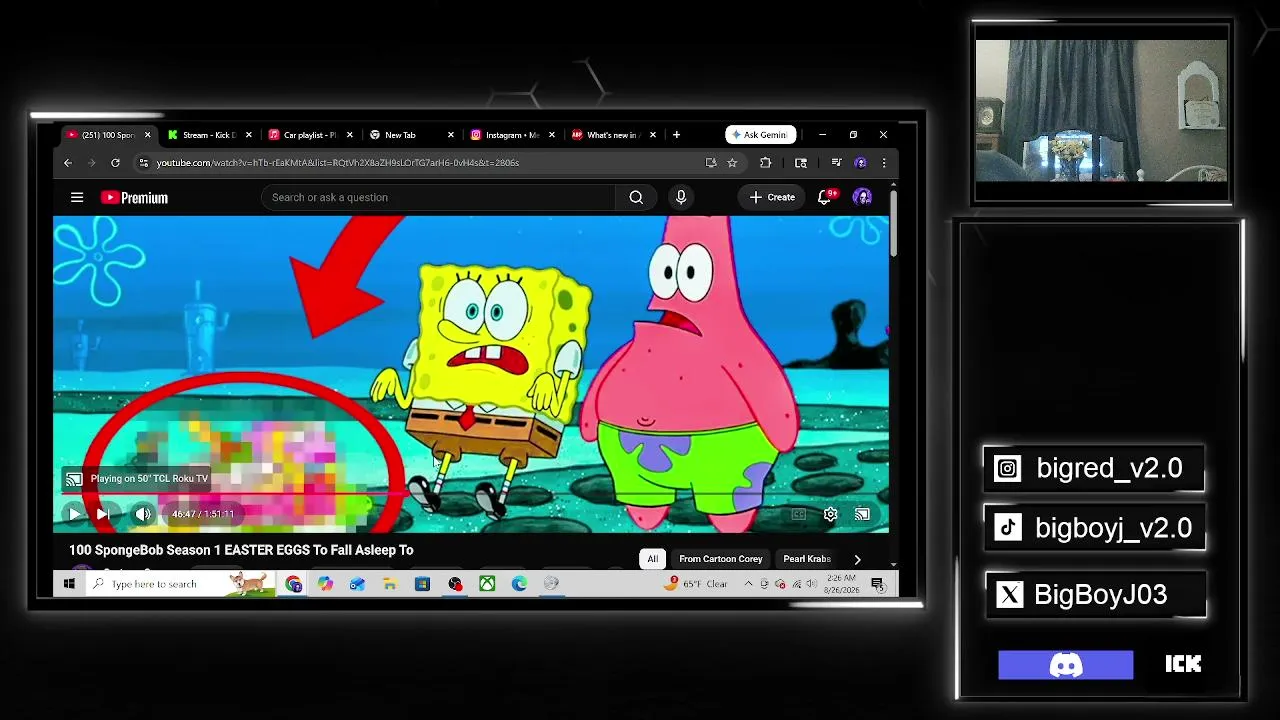
Task: Go to YouTube Premium home logo
Action: pos(134,197)
